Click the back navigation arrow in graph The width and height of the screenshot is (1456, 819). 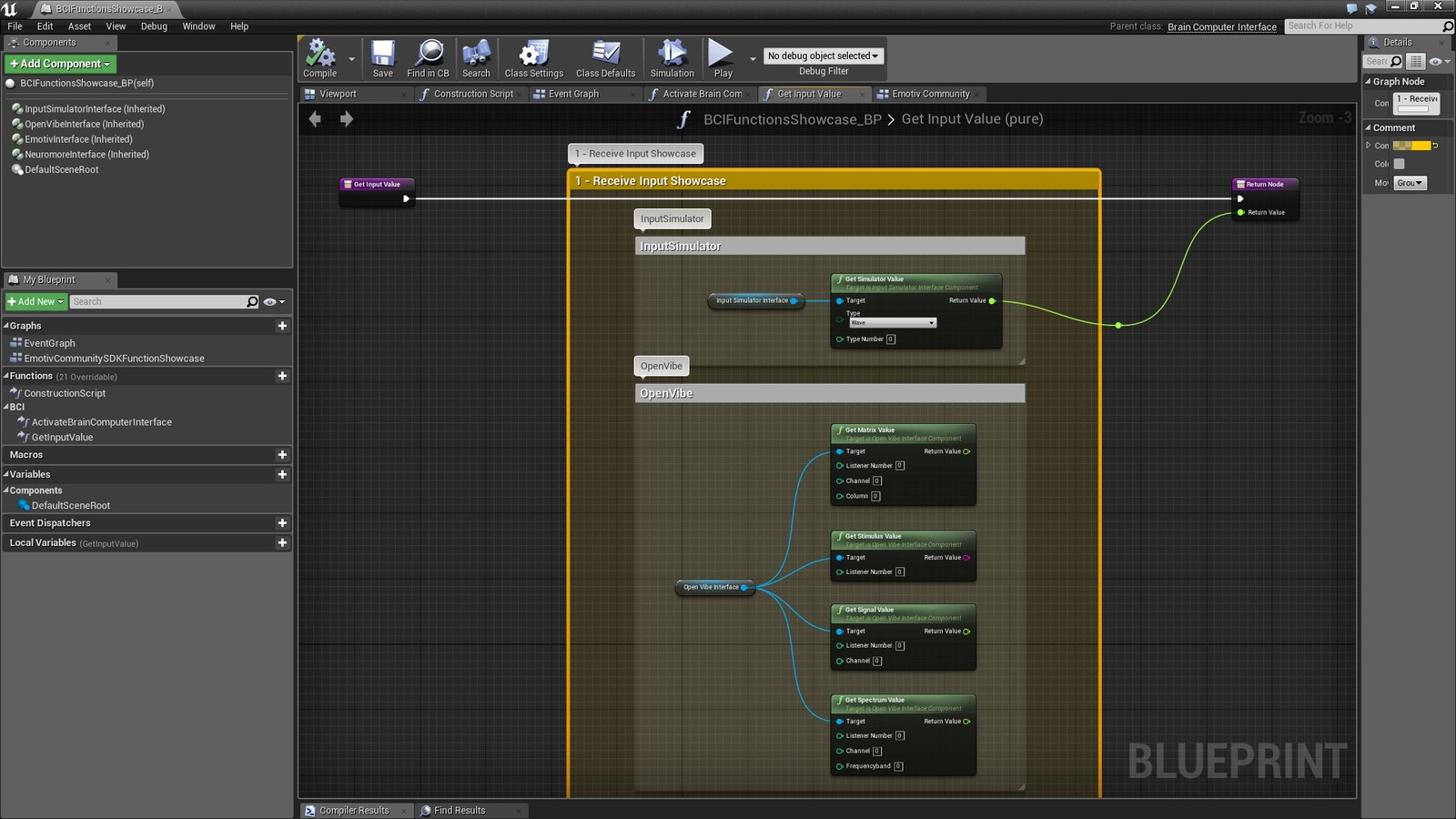click(x=315, y=119)
